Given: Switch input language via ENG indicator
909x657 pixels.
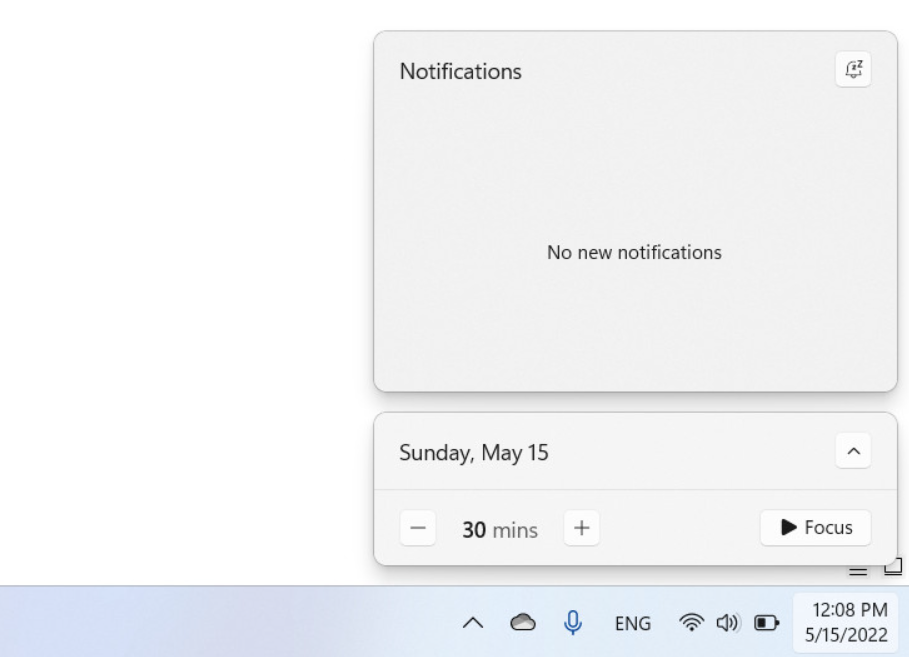Looking at the screenshot, I should pyautogui.click(x=632, y=624).
